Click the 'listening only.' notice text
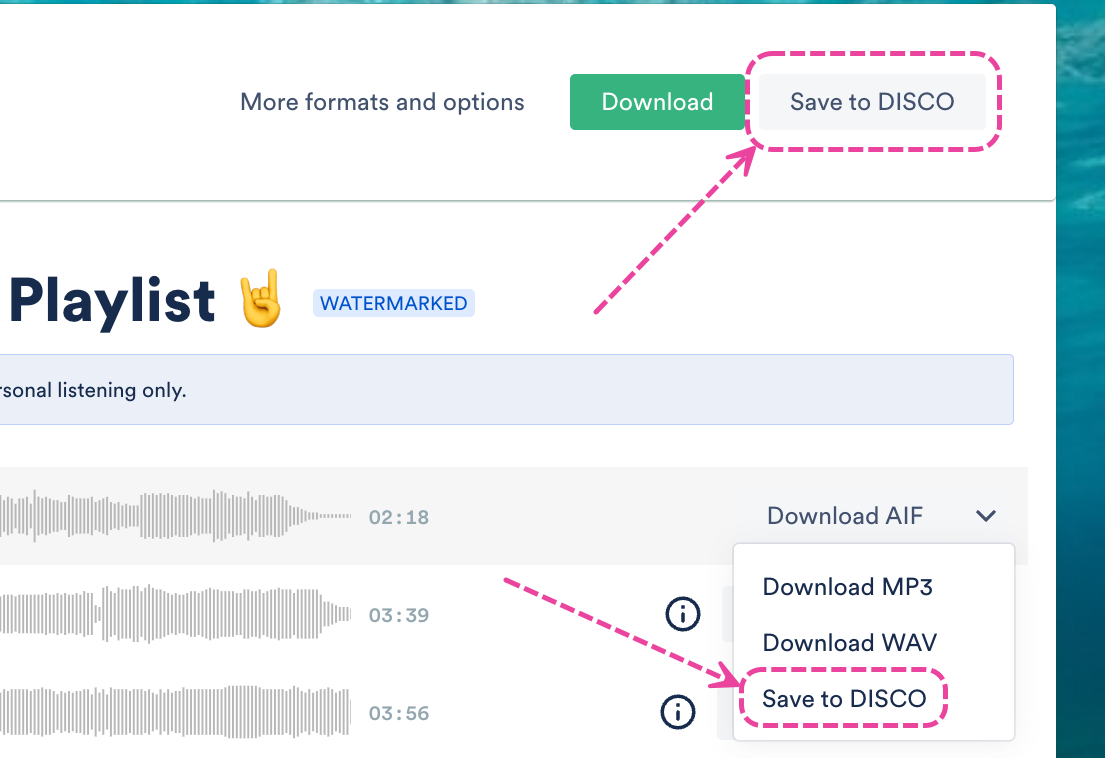Screen dimensions: 1105x758 click(x=122, y=390)
